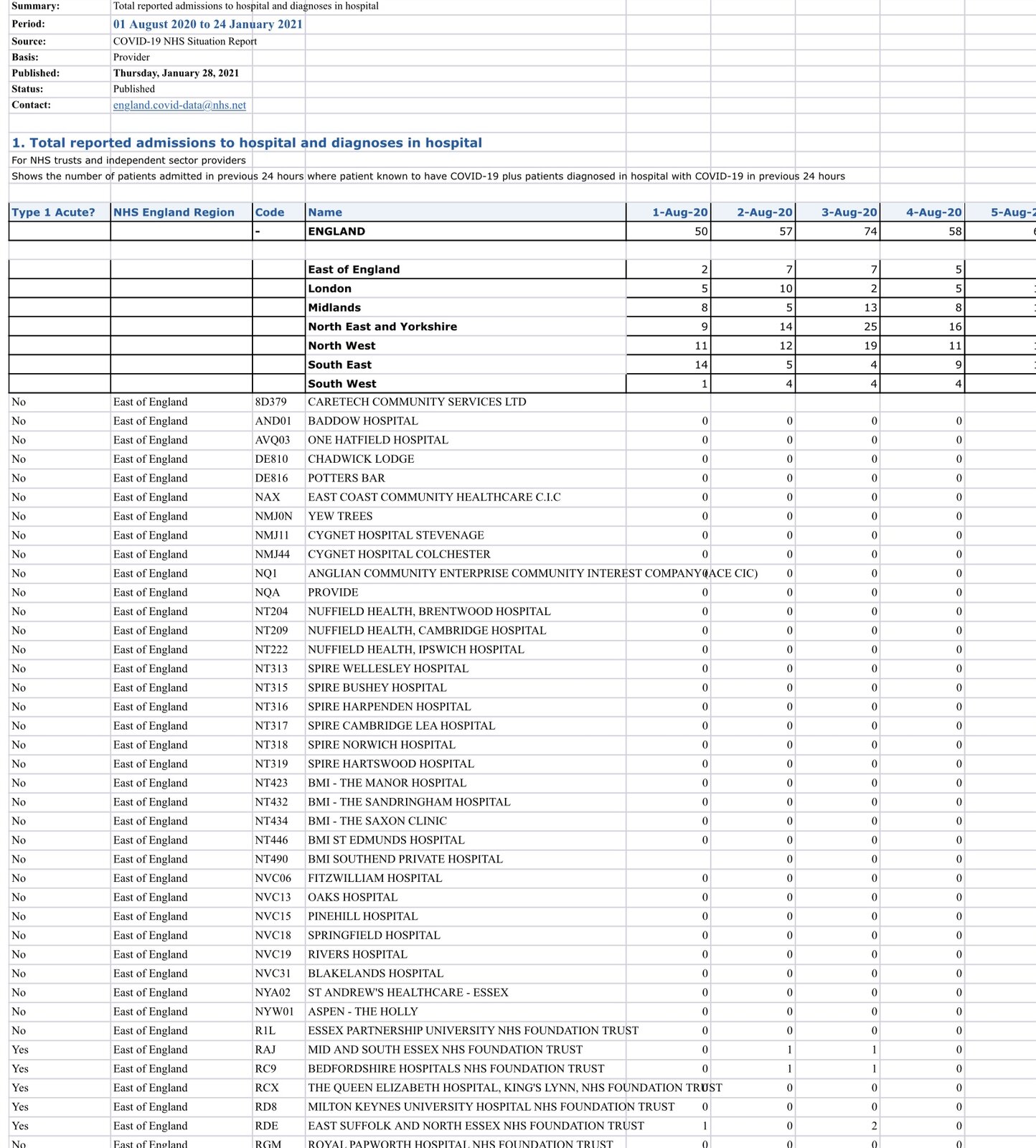The width and height of the screenshot is (1036, 1148).
Task: Click the "North East and Yorkshire" region cell
Action: 382,327
